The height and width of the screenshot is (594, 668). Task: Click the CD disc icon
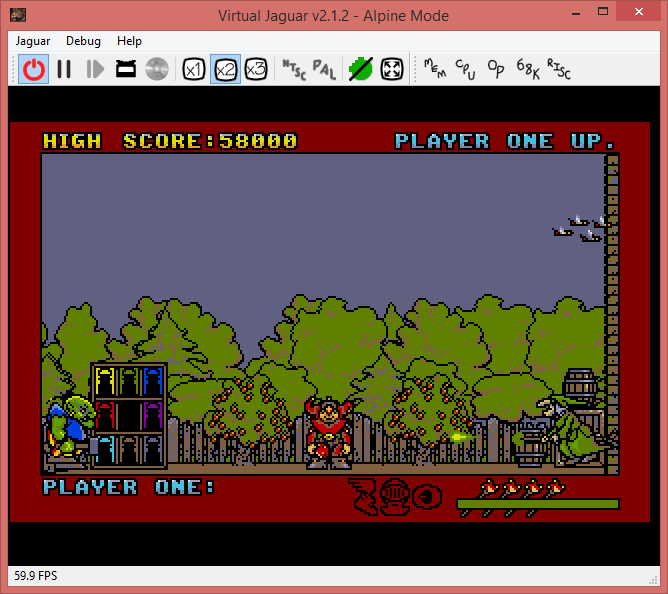[156, 69]
